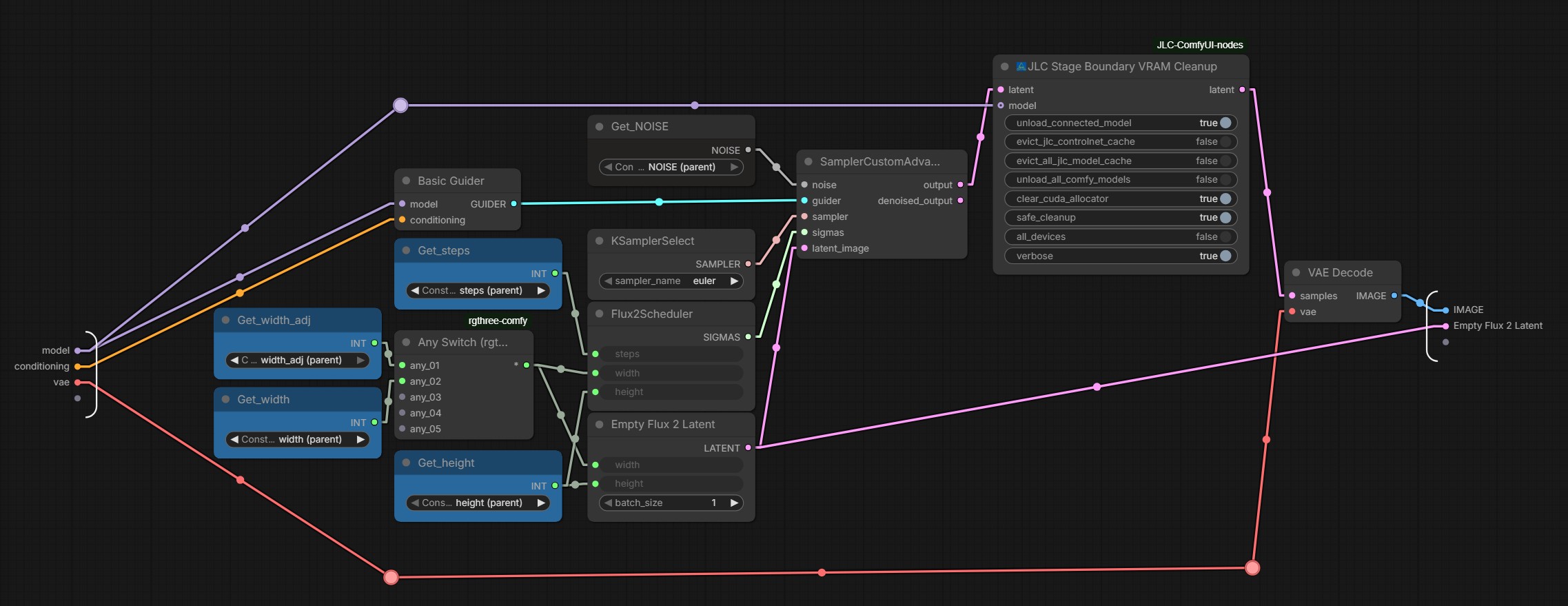
Task: Collapse the SamplerCustomAdvanced node dot
Action: (x=808, y=161)
